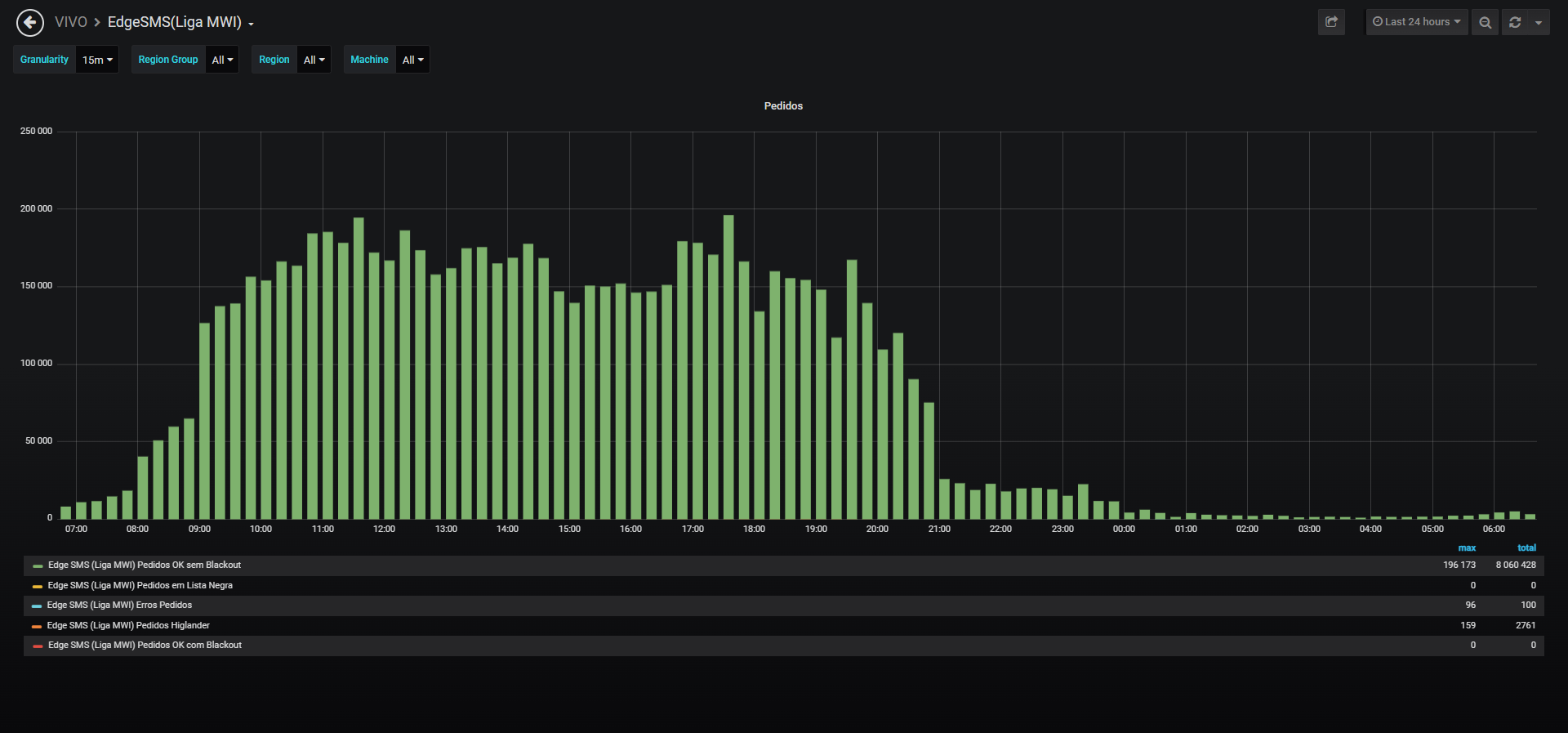Toggle the Pedidos OK sem Blackout series
Viewport: 1568px width, 733px height.
click(x=145, y=565)
